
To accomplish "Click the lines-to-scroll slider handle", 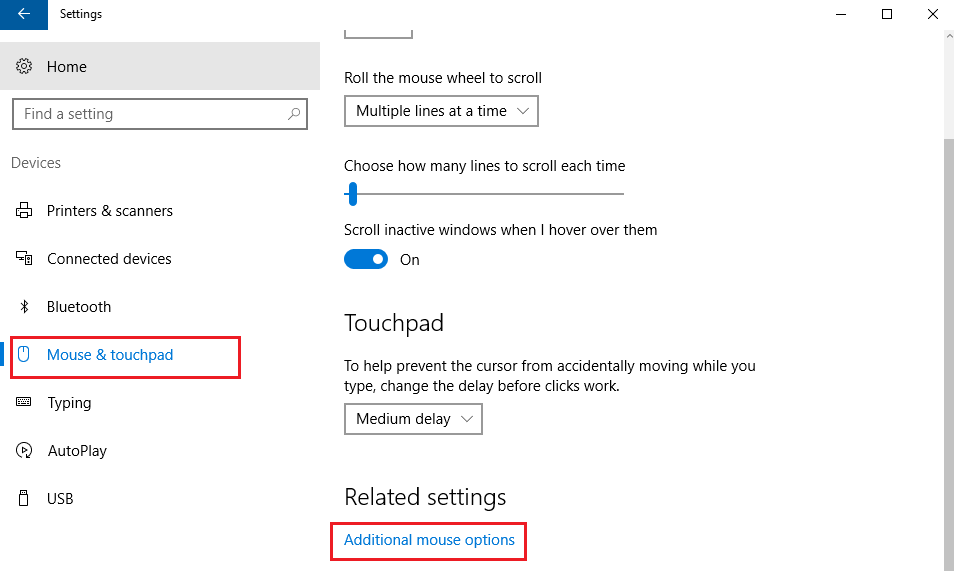I will (x=352, y=194).
